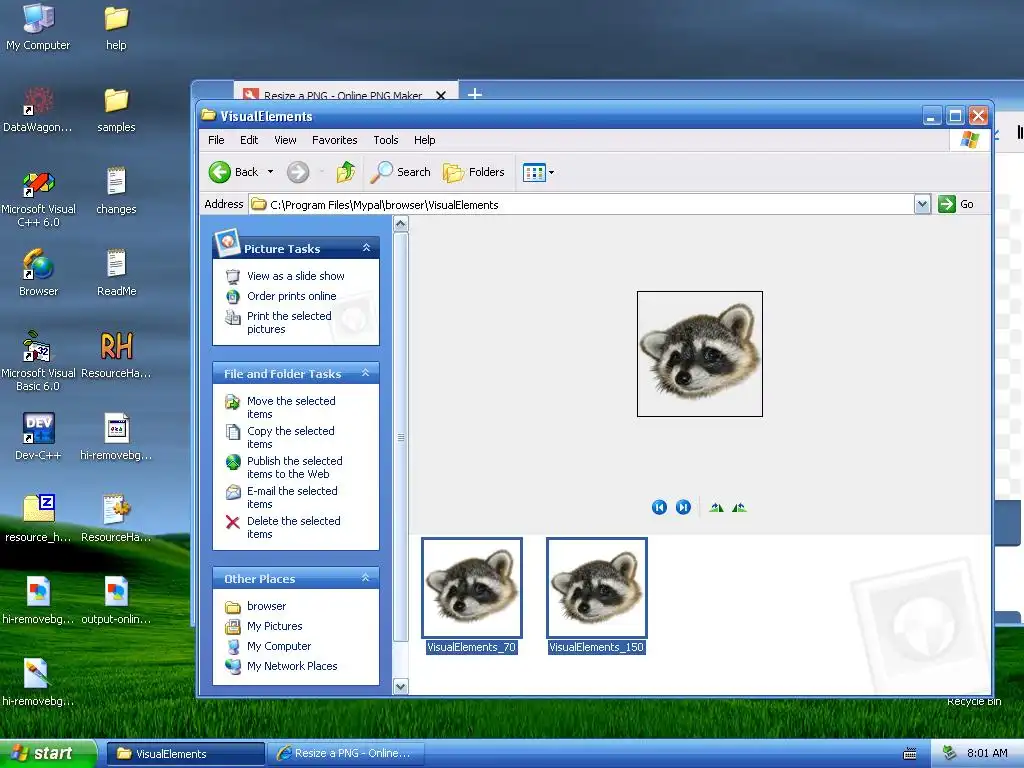Viewport: 1024px width, 768px height.
Task: Click the Start button
Action: pos(48,753)
